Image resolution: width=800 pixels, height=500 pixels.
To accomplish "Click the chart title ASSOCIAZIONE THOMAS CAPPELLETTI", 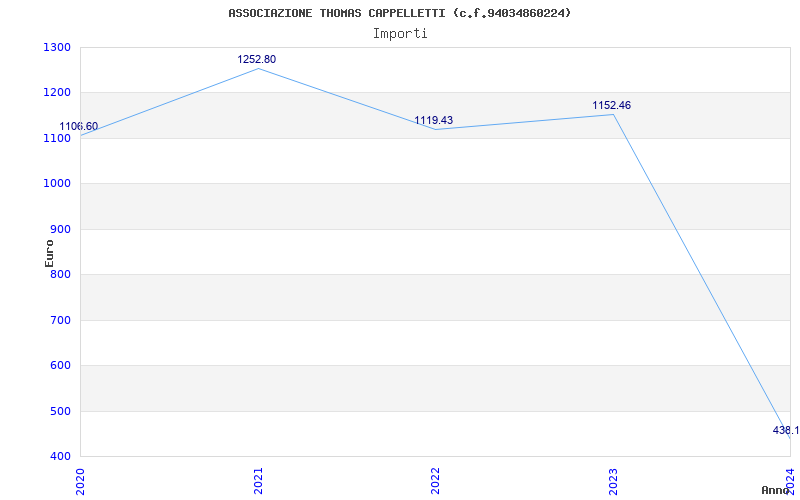I will [x=399, y=13].
